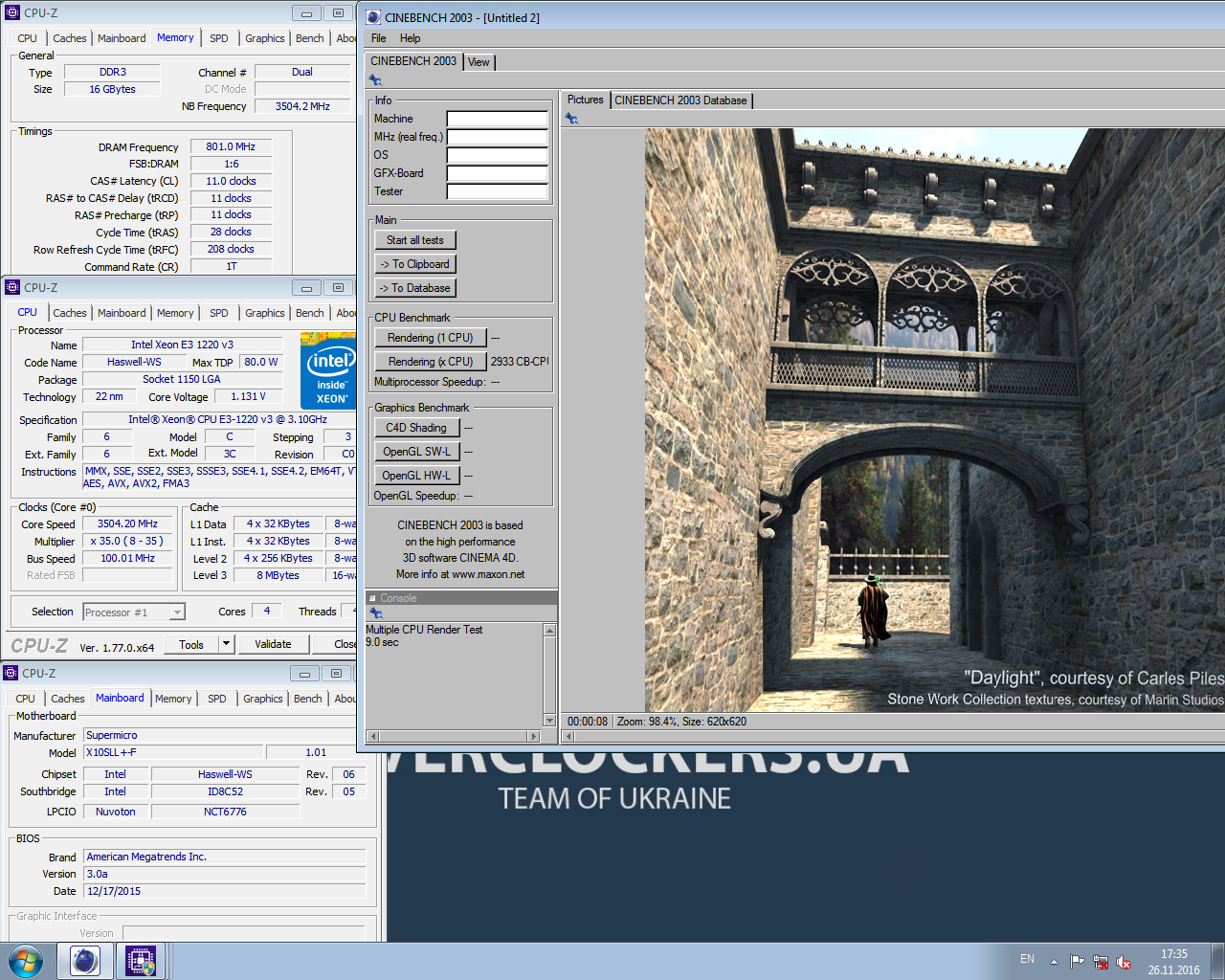This screenshot has width=1225, height=980.
Task: Click the network tray icon
Action: (1101, 962)
